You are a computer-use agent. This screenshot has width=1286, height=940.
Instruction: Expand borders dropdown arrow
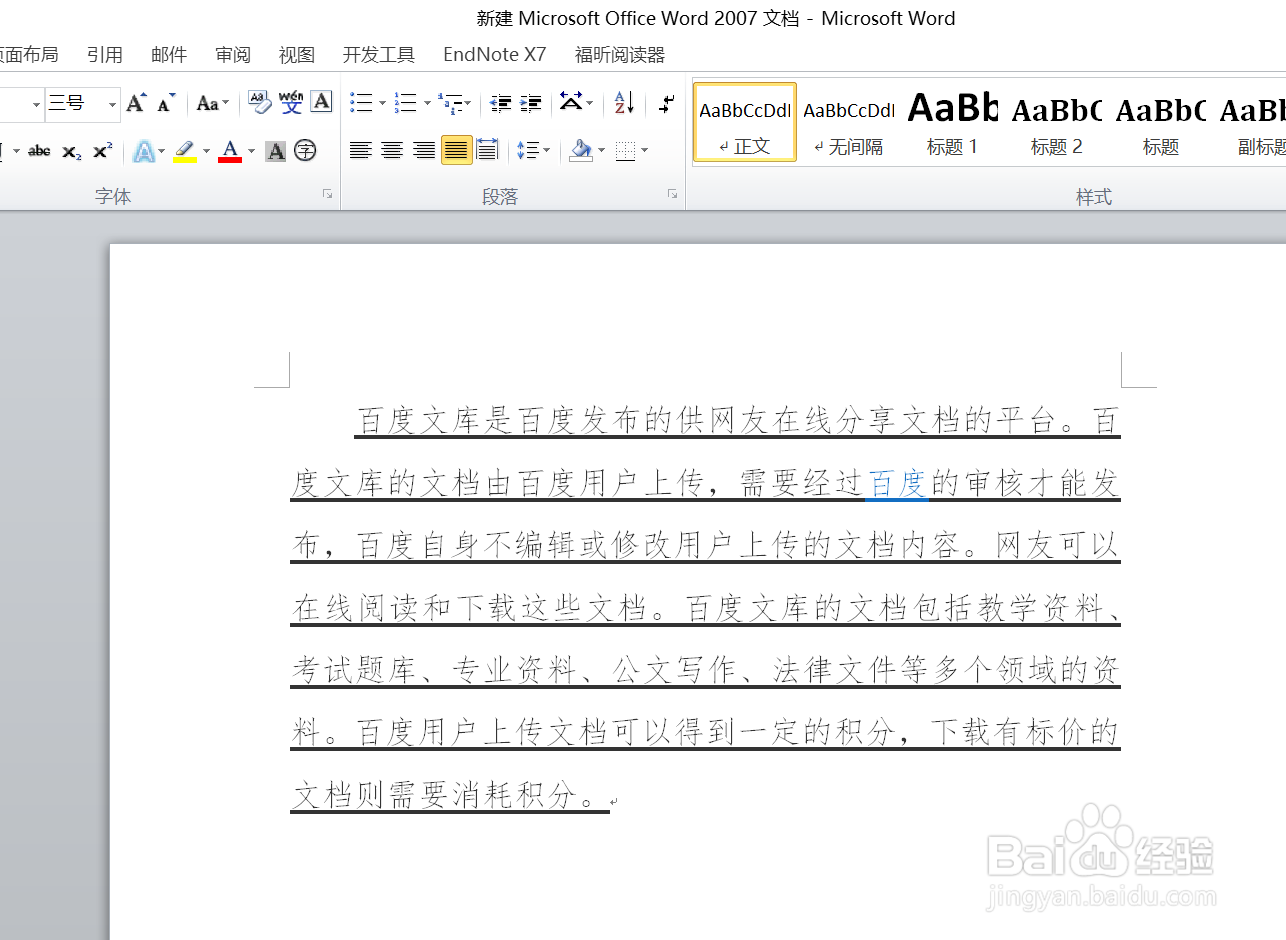(x=644, y=151)
